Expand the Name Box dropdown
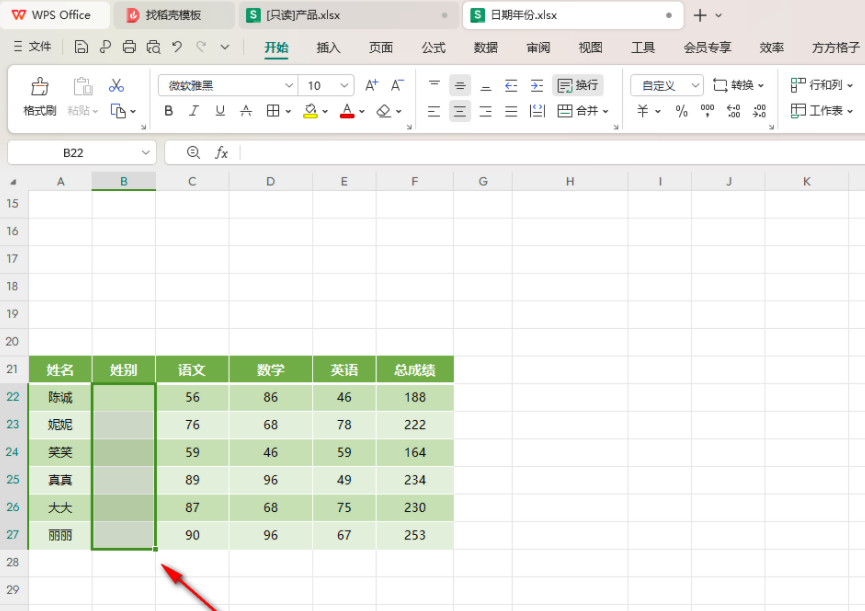 coord(146,153)
